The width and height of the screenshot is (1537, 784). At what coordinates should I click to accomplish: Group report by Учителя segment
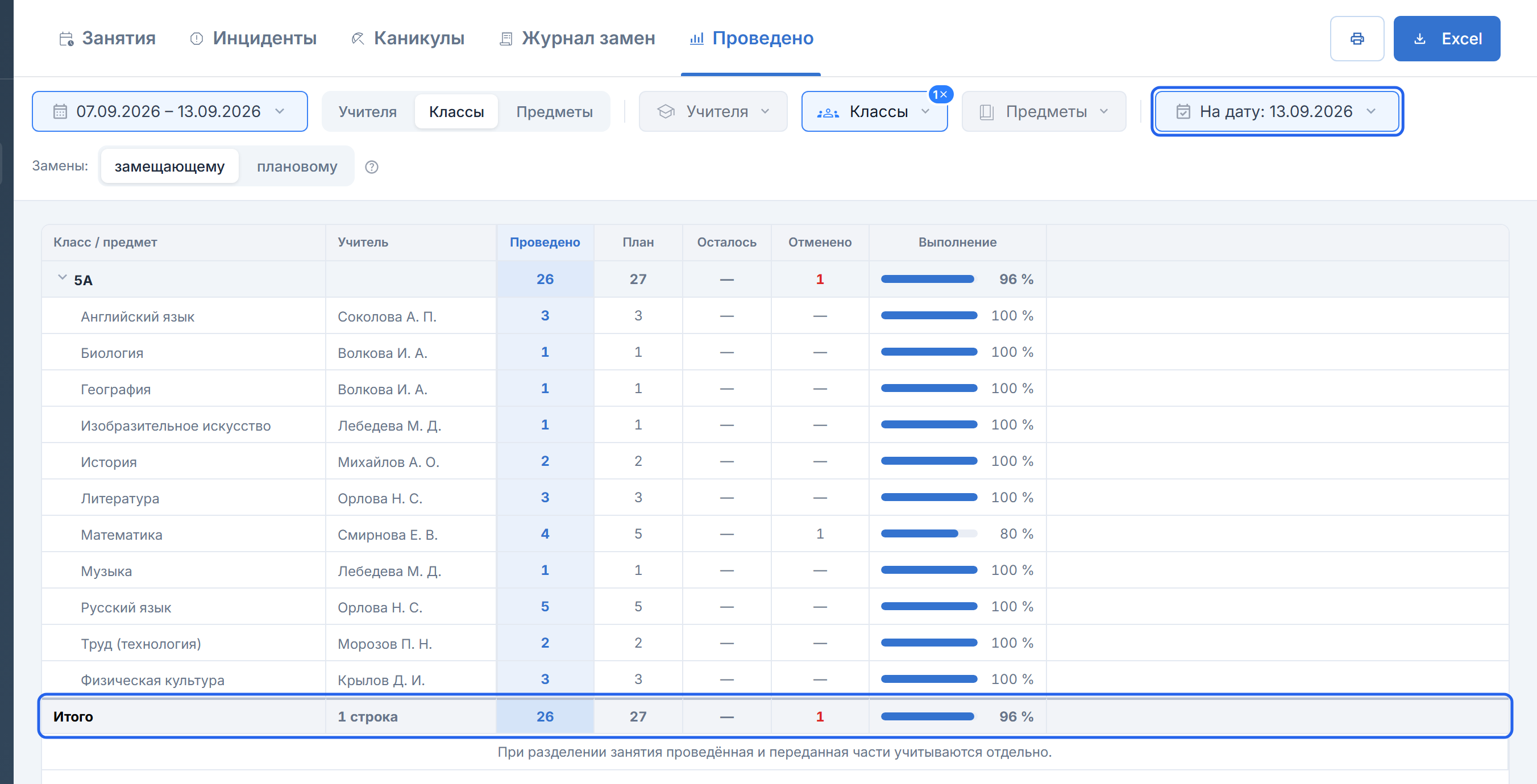click(368, 111)
